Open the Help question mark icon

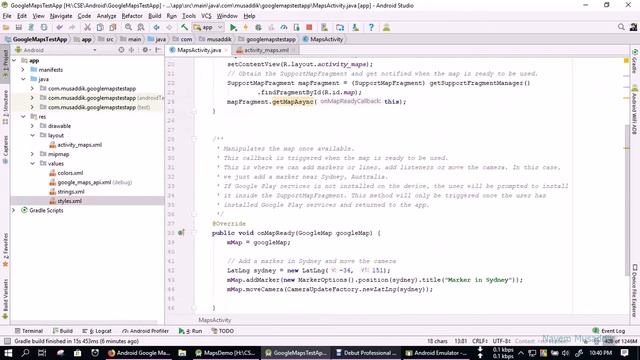(371, 27)
